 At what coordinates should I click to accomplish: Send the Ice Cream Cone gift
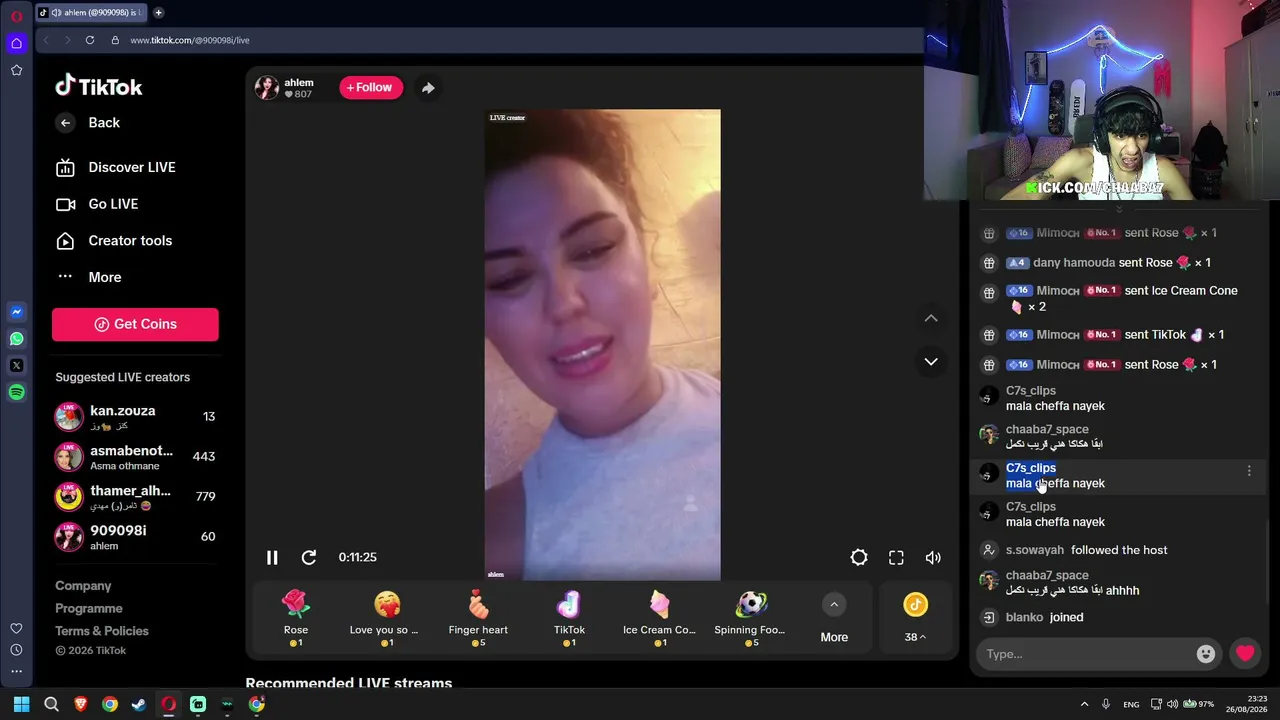(660, 617)
